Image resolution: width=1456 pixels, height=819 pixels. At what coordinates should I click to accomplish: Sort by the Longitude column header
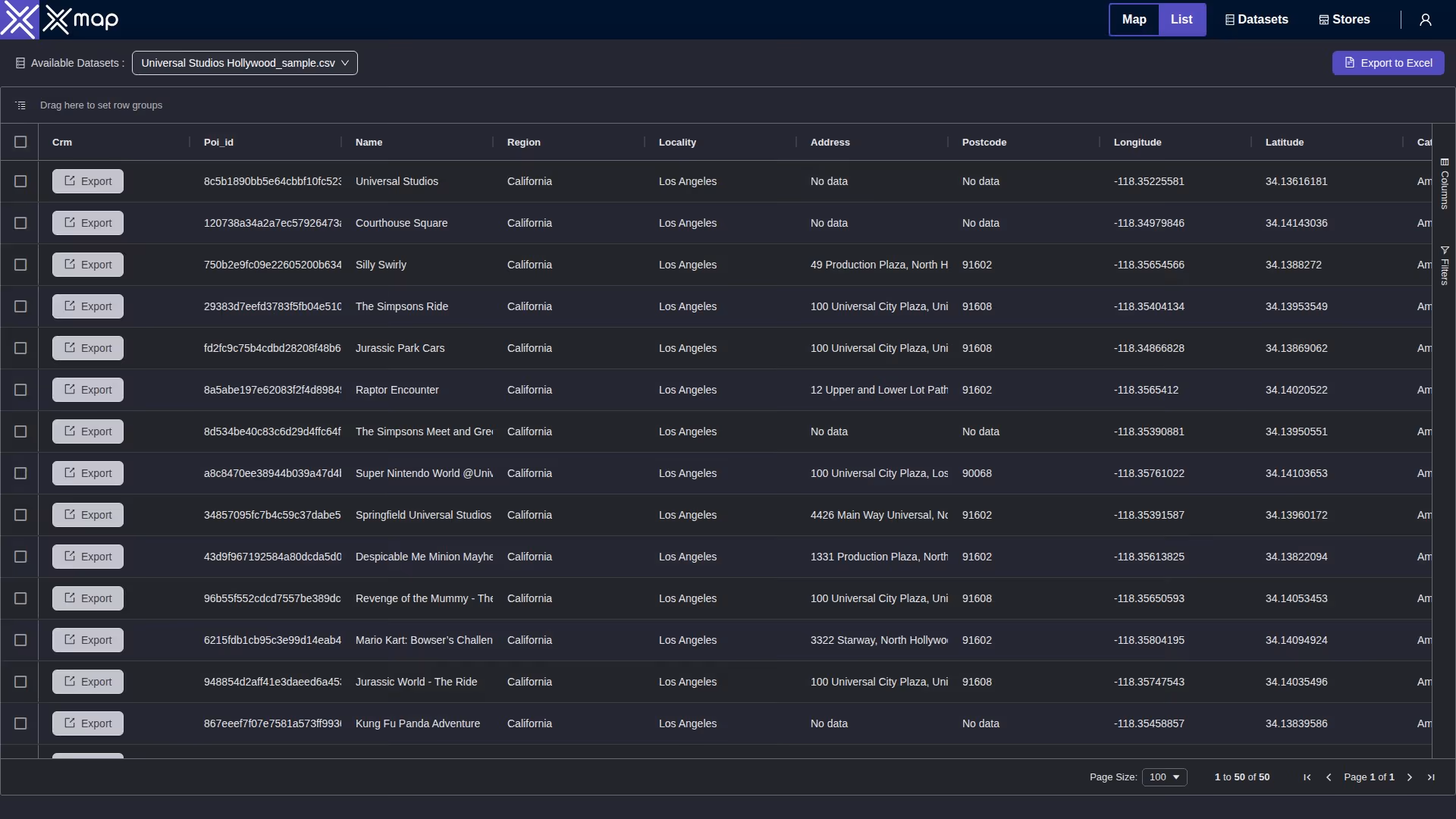1137,143
